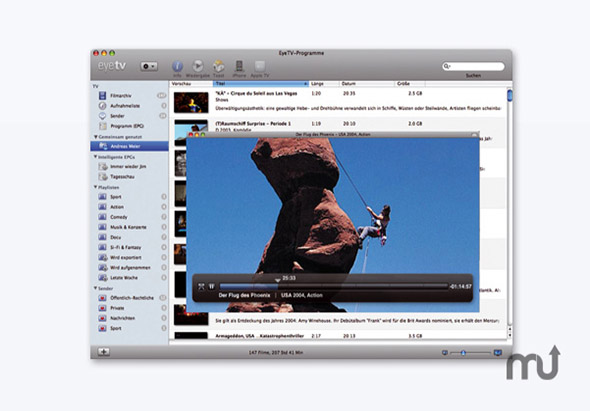Screen dimensions: 590x411
Task: Seek on the player progress bar
Action: (334, 286)
